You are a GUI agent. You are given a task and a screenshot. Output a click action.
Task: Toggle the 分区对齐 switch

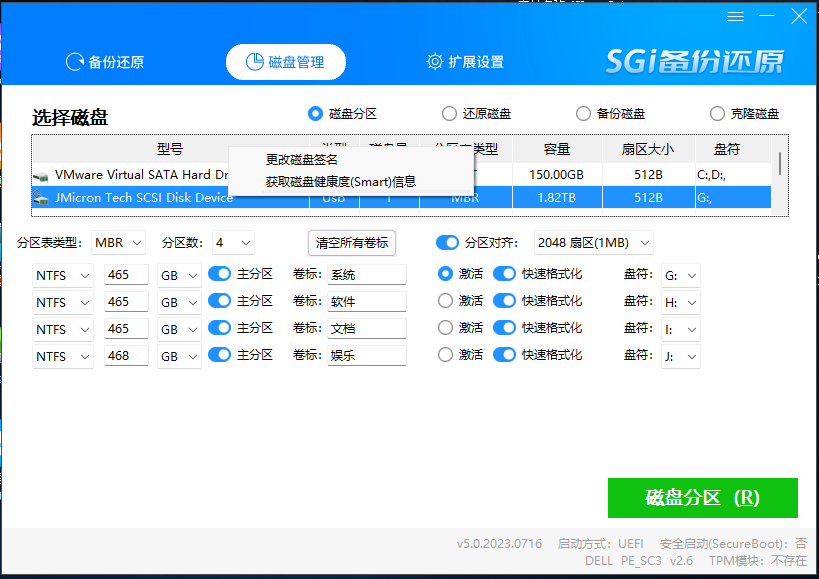click(x=447, y=242)
